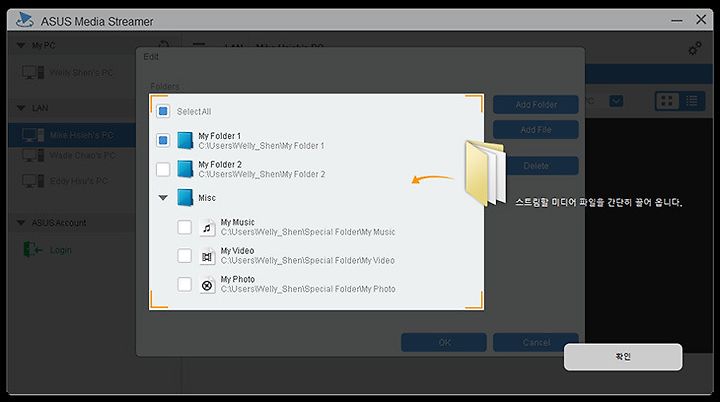The width and height of the screenshot is (720, 402).
Task: Click the My Music path text
Action: (308, 232)
